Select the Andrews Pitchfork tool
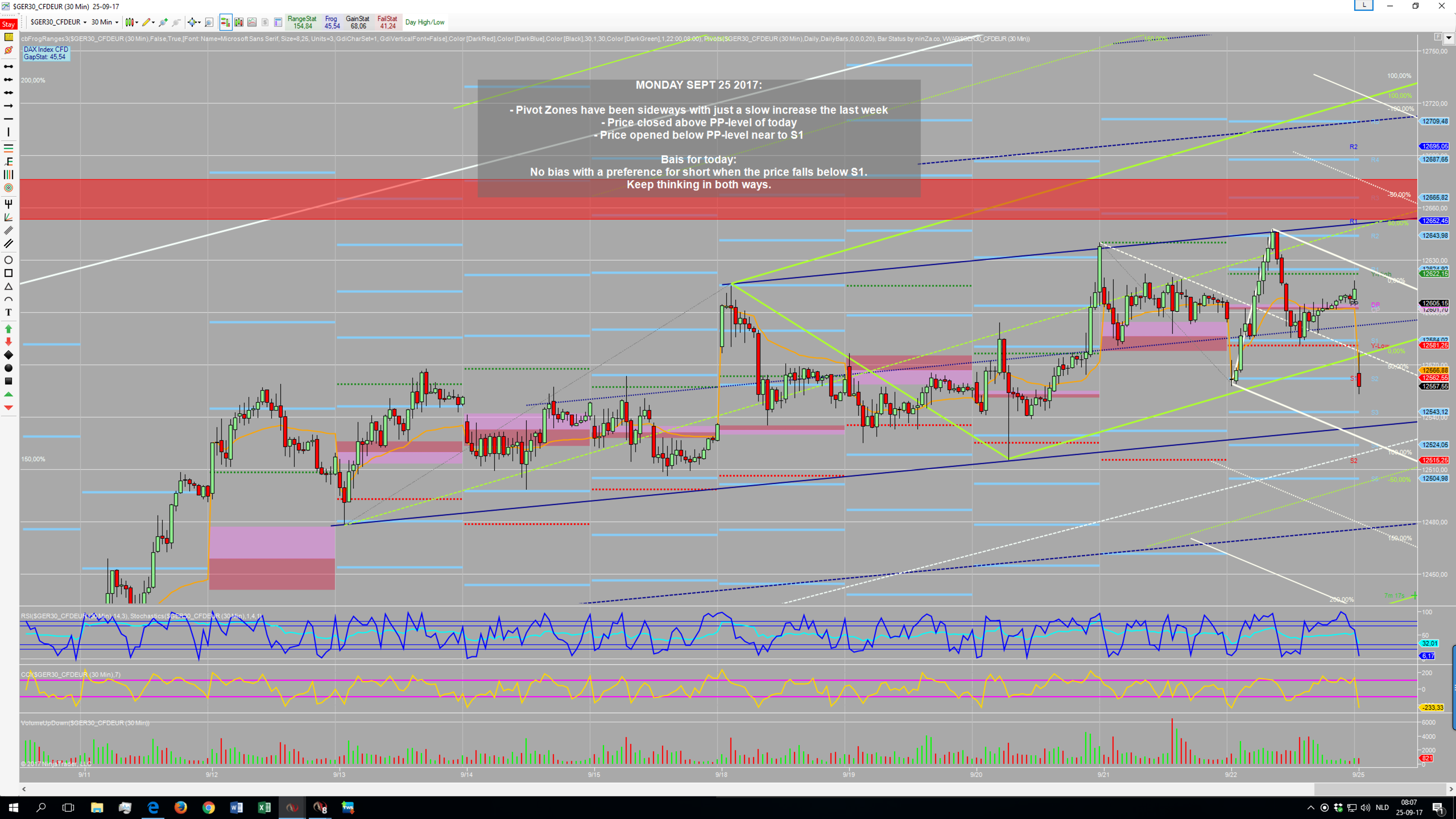1456x819 pixels. [x=9, y=204]
